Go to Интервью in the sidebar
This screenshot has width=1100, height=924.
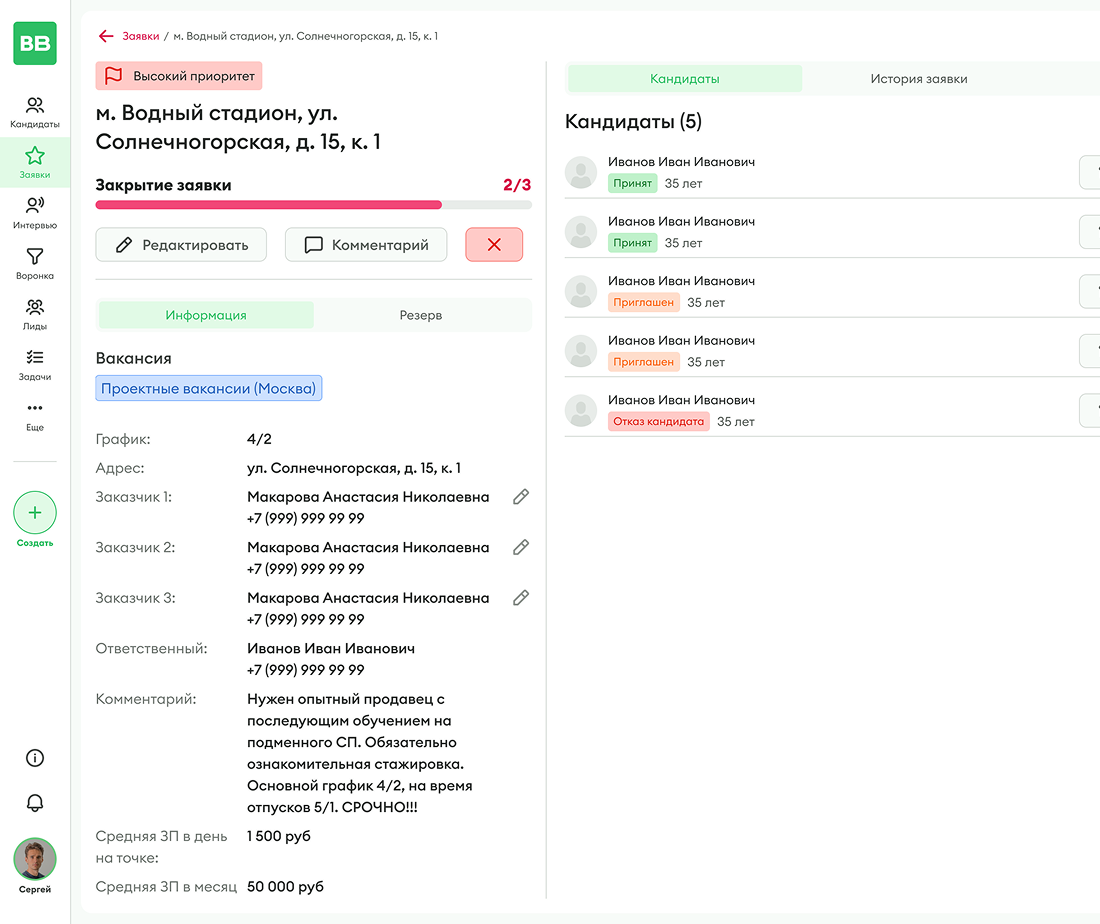pyautogui.click(x=35, y=213)
